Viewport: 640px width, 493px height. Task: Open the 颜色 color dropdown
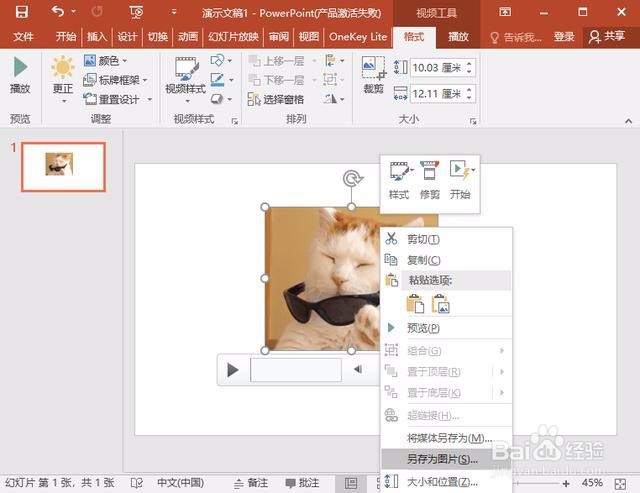[106, 61]
